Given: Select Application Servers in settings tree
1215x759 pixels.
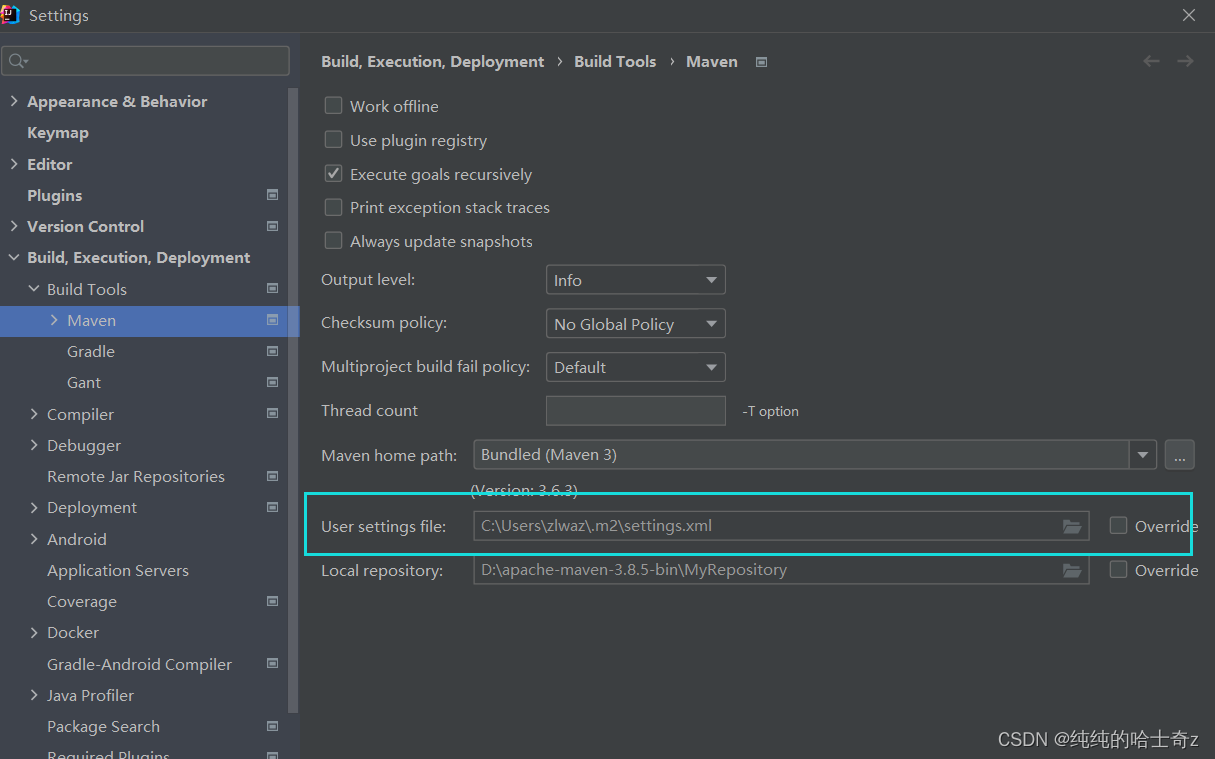Looking at the screenshot, I should (118, 571).
